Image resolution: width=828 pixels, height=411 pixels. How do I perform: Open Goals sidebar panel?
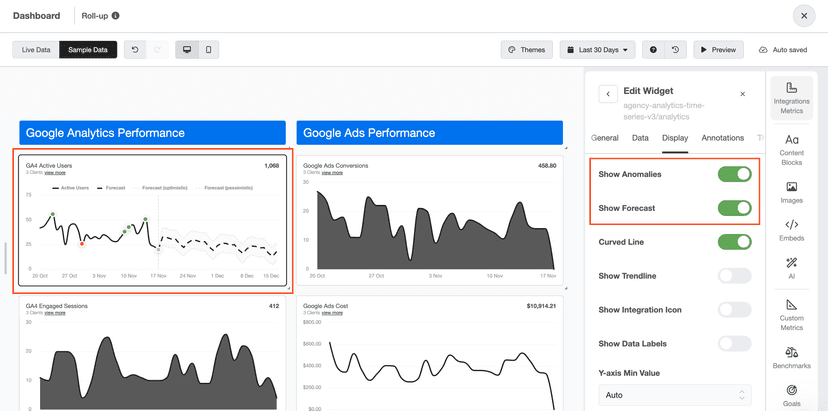pyautogui.click(x=792, y=396)
